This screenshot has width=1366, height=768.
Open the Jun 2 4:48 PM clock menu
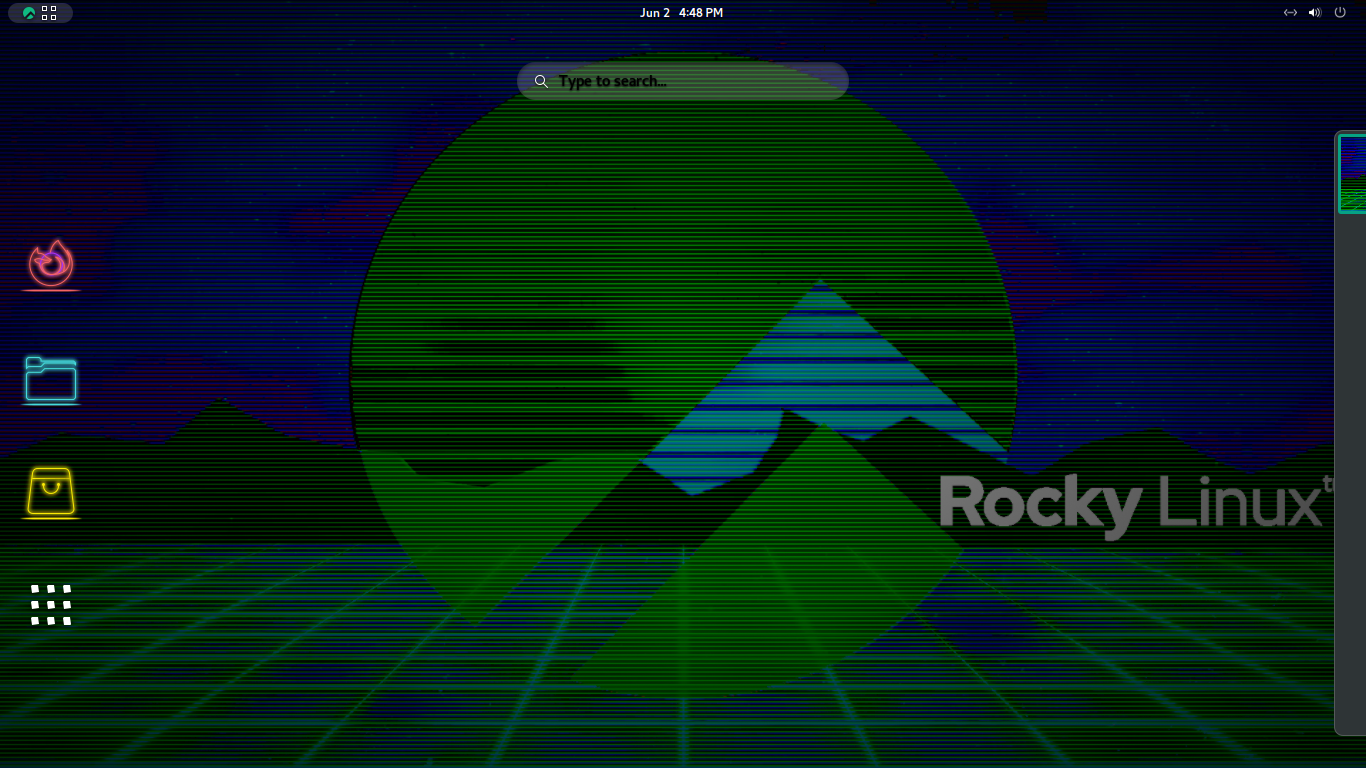click(681, 13)
